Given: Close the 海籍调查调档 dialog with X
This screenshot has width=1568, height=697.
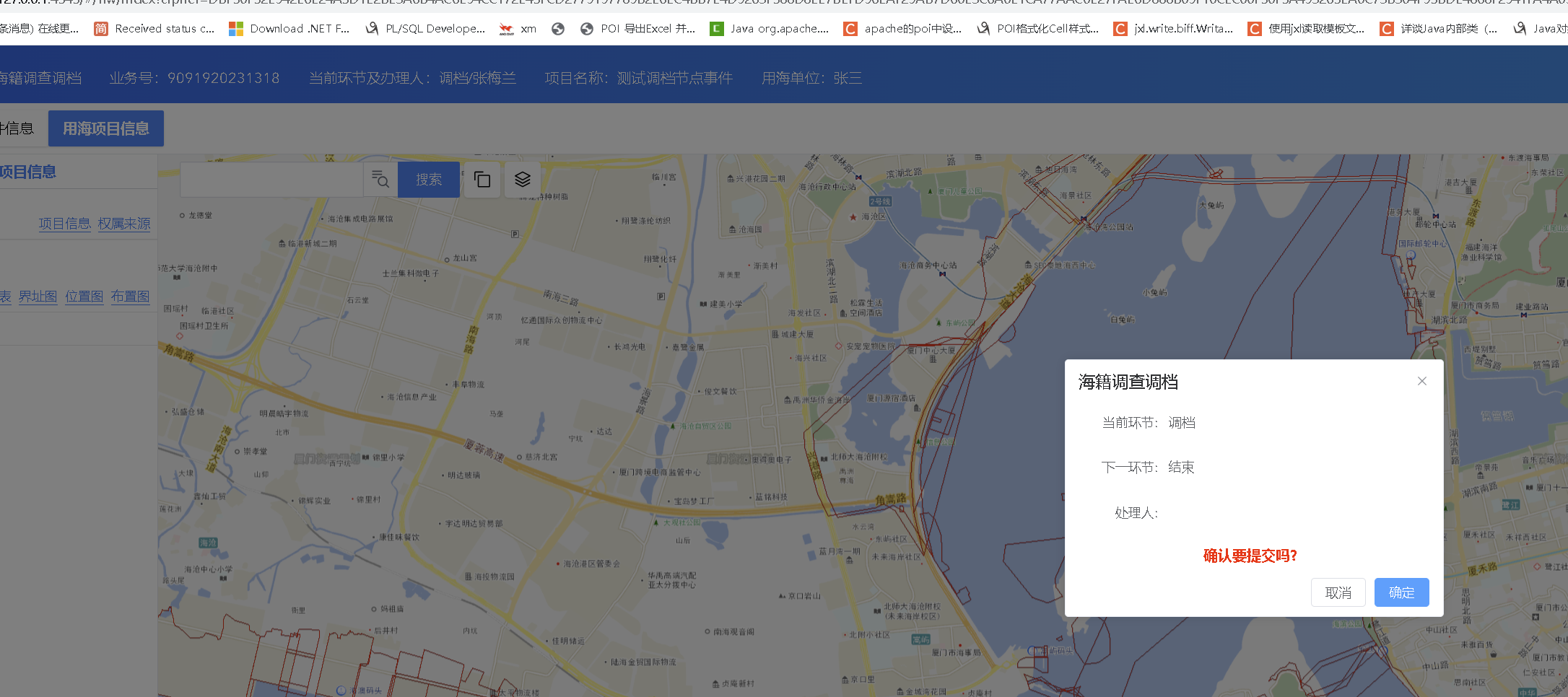Looking at the screenshot, I should click(1421, 381).
